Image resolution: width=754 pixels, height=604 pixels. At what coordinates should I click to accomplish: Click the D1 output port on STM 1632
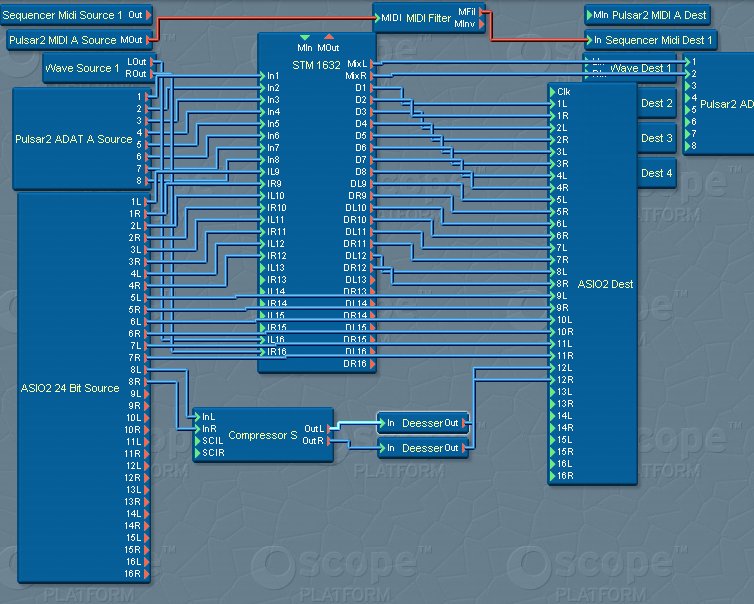tap(373, 88)
